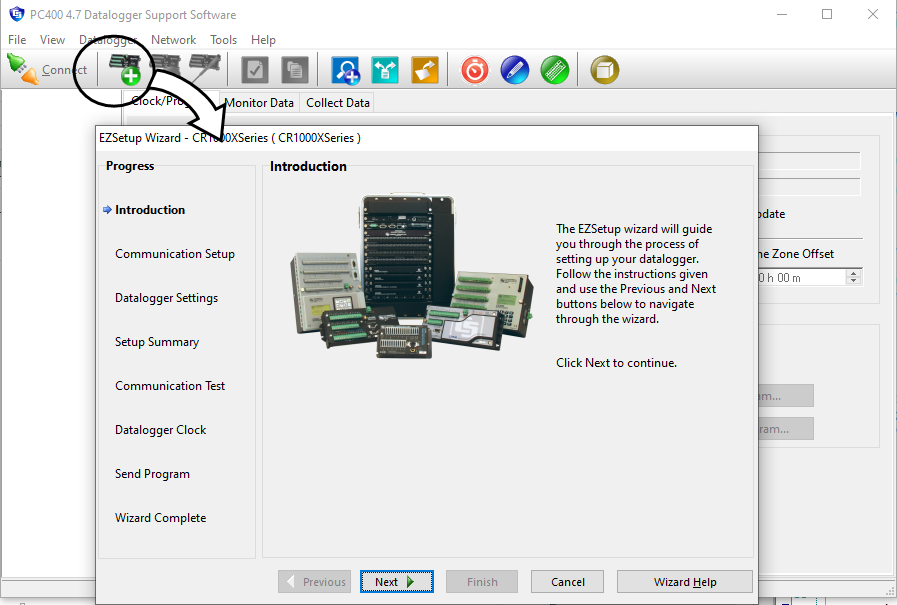
Task: Click the gold cube toolbar icon
Action: [x=604, y=70]
